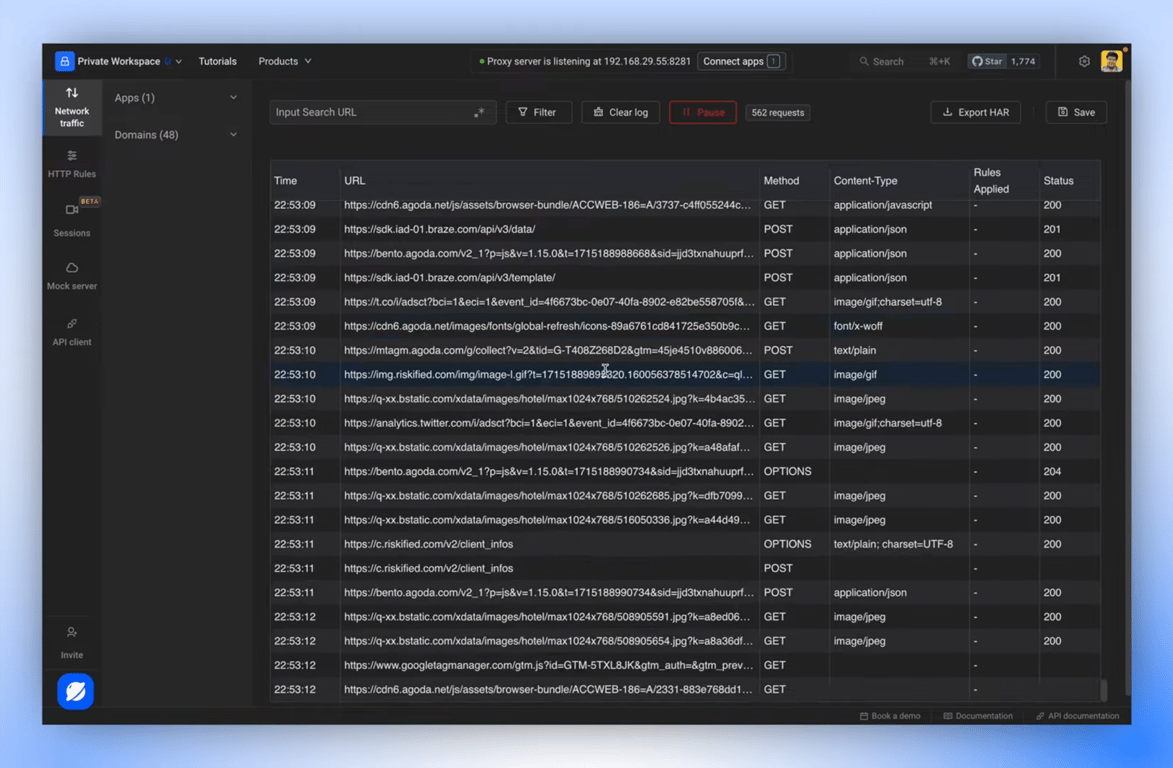This screenshot has height=768, width=1173.
Task: Open the settings gear icon
Action: click(x=1084, y=61)
